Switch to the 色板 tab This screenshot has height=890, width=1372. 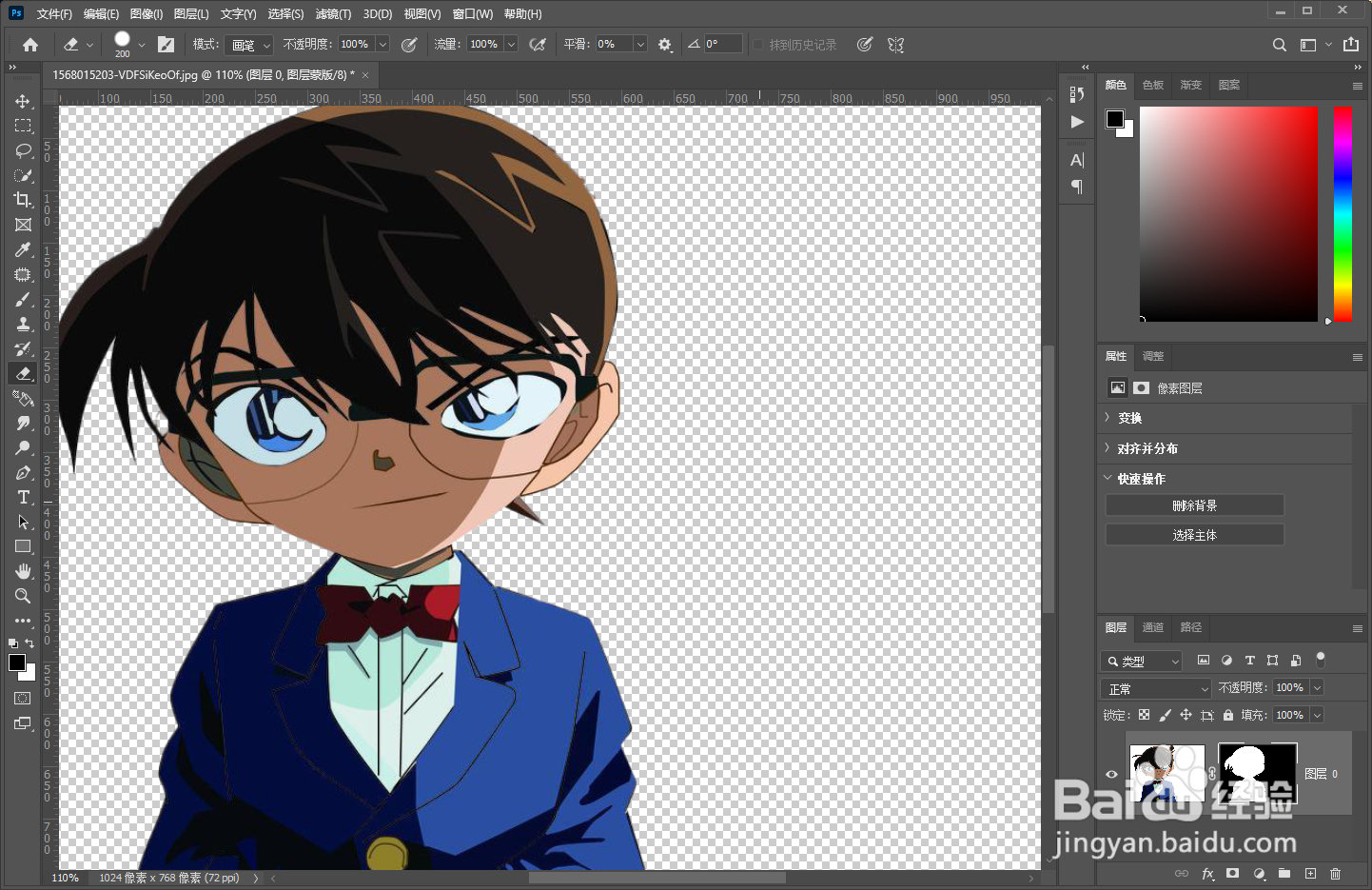1153,85
